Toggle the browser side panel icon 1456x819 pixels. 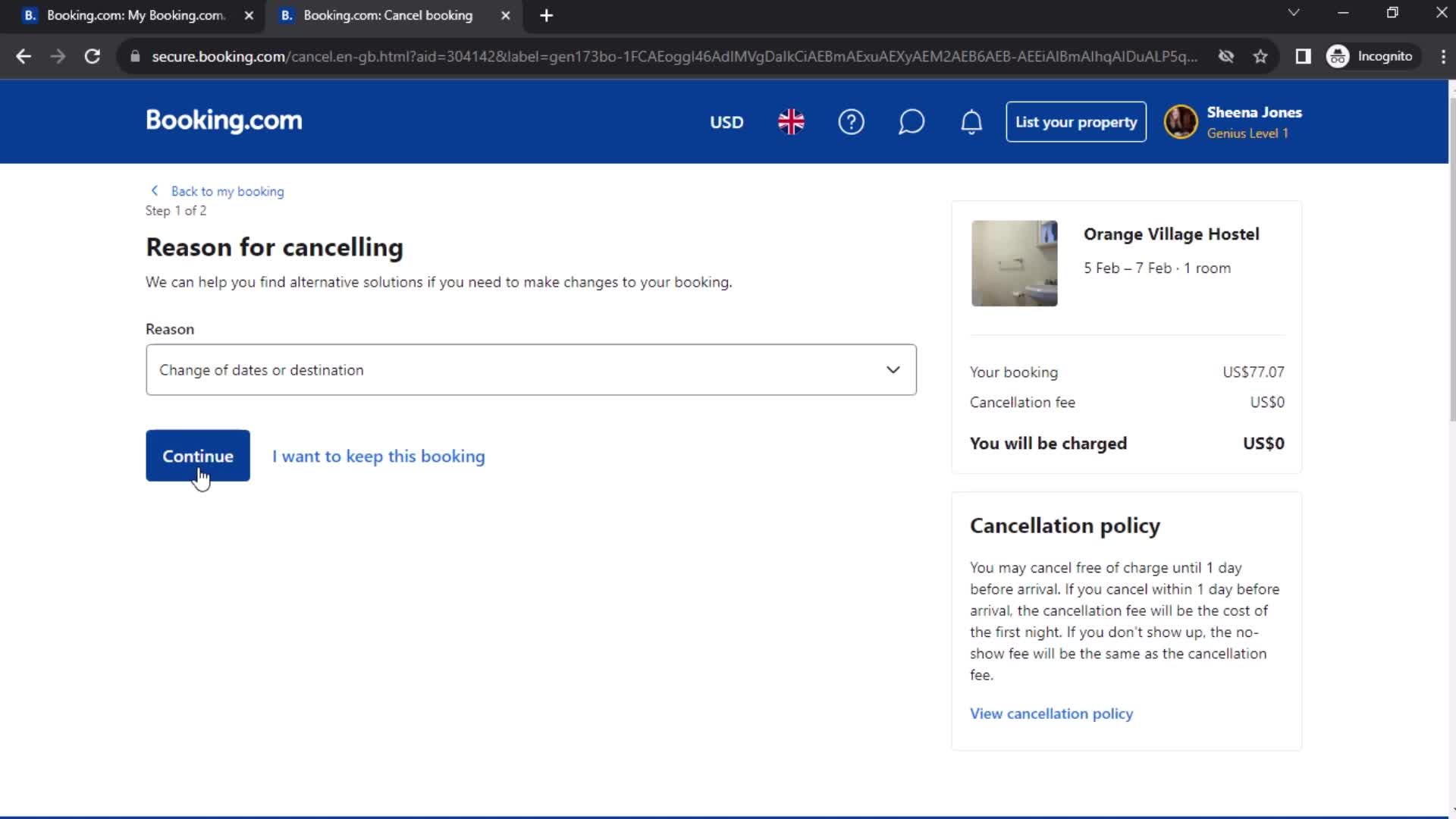(1303, 56)
